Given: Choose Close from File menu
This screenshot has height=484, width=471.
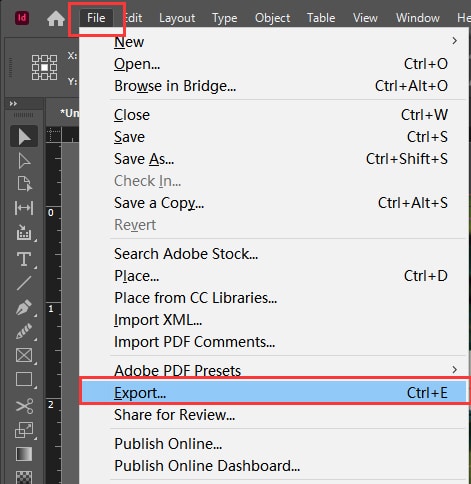Looking at the screenshot, I should pos(273,115).
